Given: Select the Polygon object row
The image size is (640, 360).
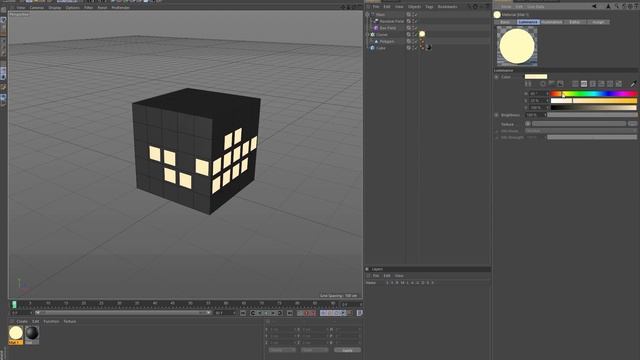Looking at the screenshot, I should (x=387, y=41).
